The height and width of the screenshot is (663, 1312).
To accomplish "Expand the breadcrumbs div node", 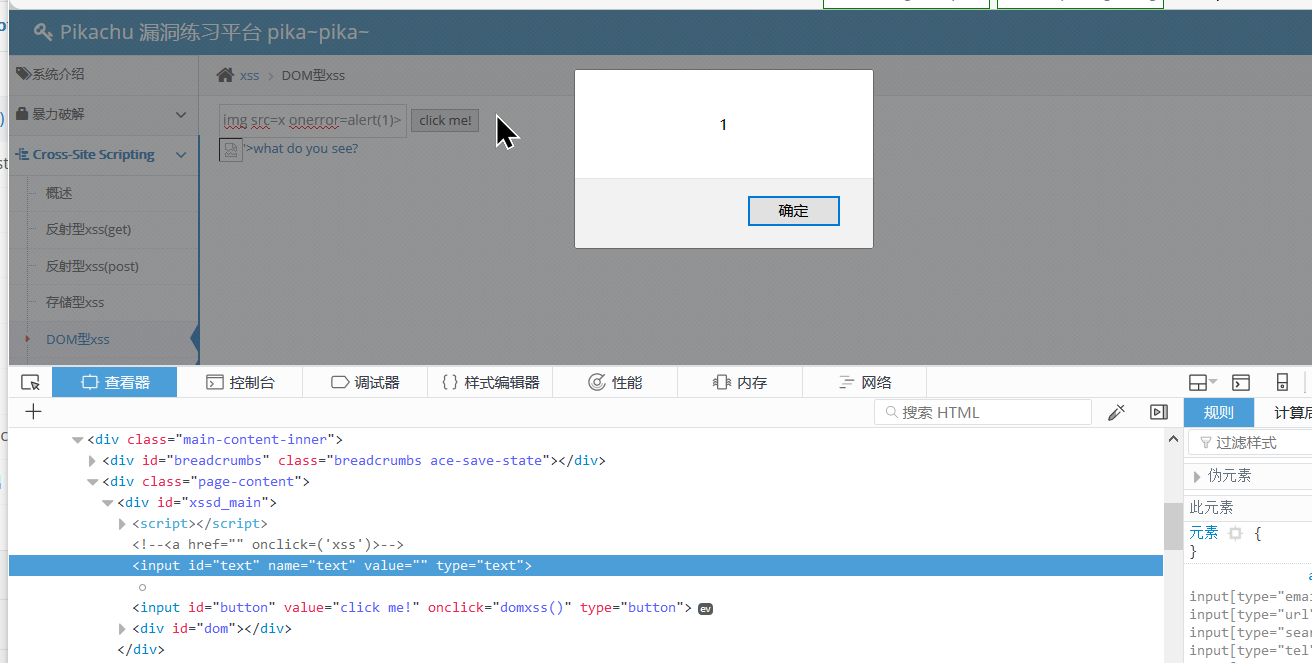I will click(92, 461).
